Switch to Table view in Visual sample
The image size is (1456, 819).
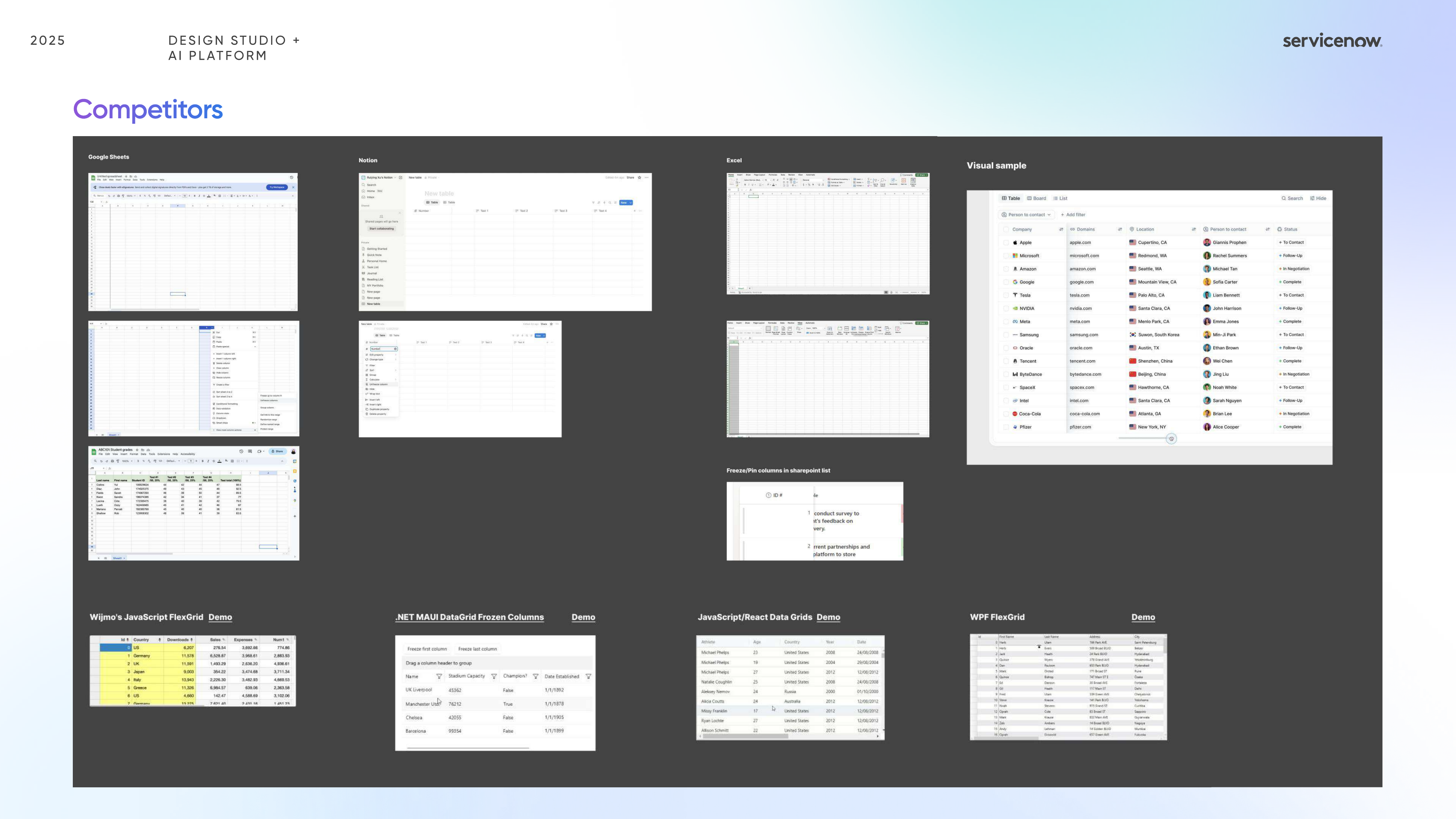point(1010,198)
